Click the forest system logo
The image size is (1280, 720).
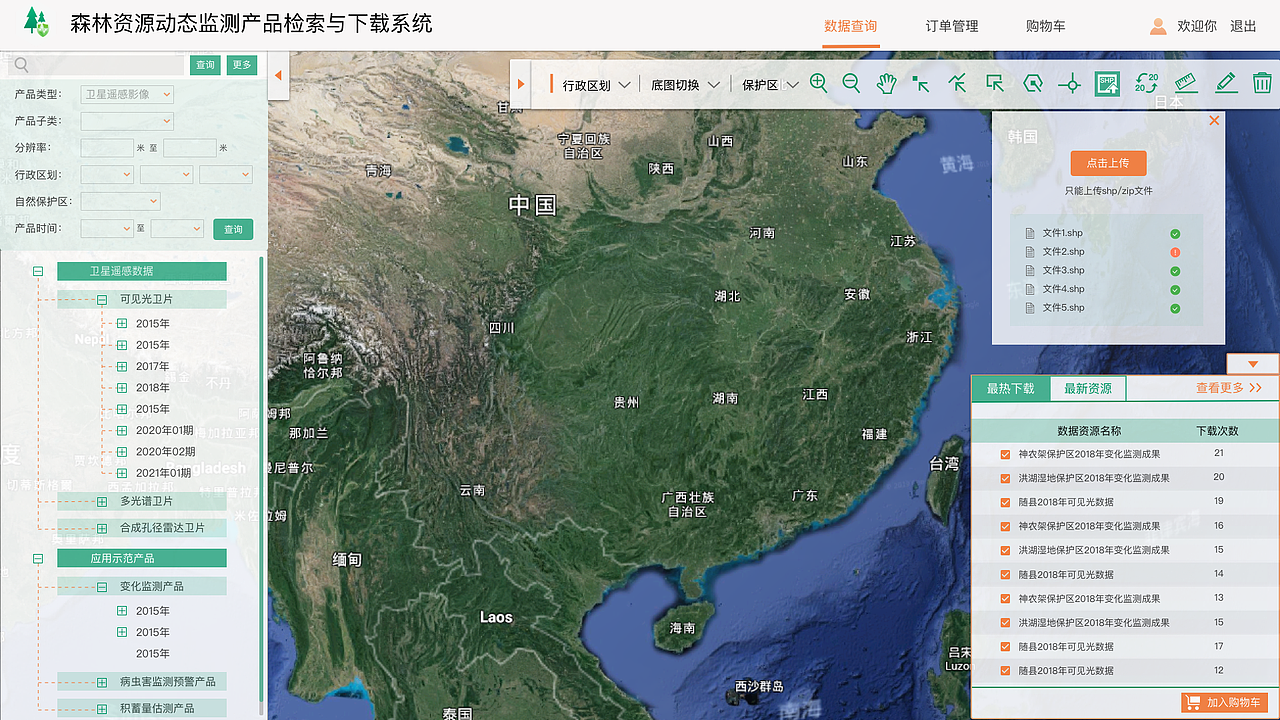[37, 22]
